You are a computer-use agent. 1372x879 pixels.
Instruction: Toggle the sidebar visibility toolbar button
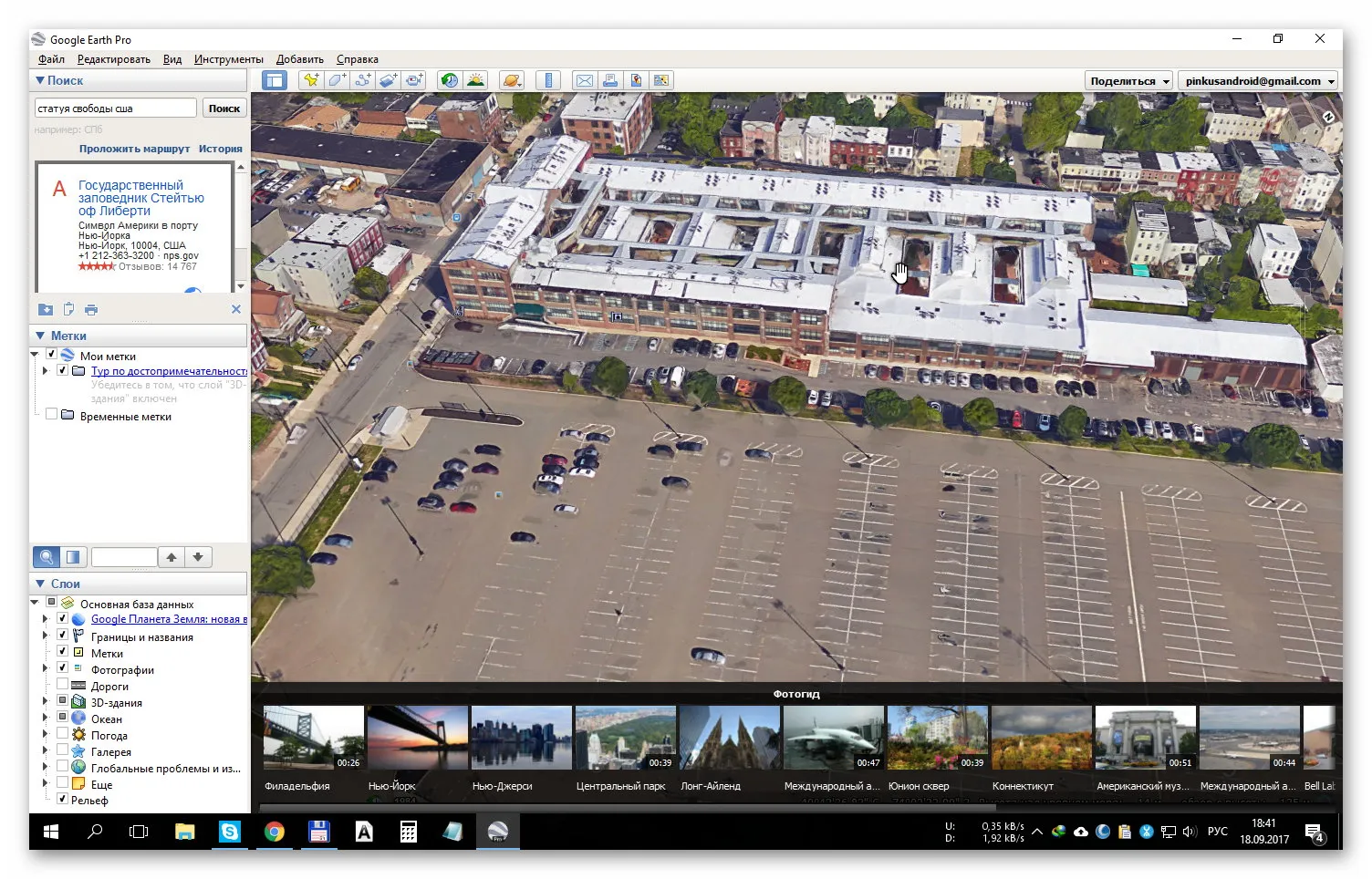tap(274, 80)
